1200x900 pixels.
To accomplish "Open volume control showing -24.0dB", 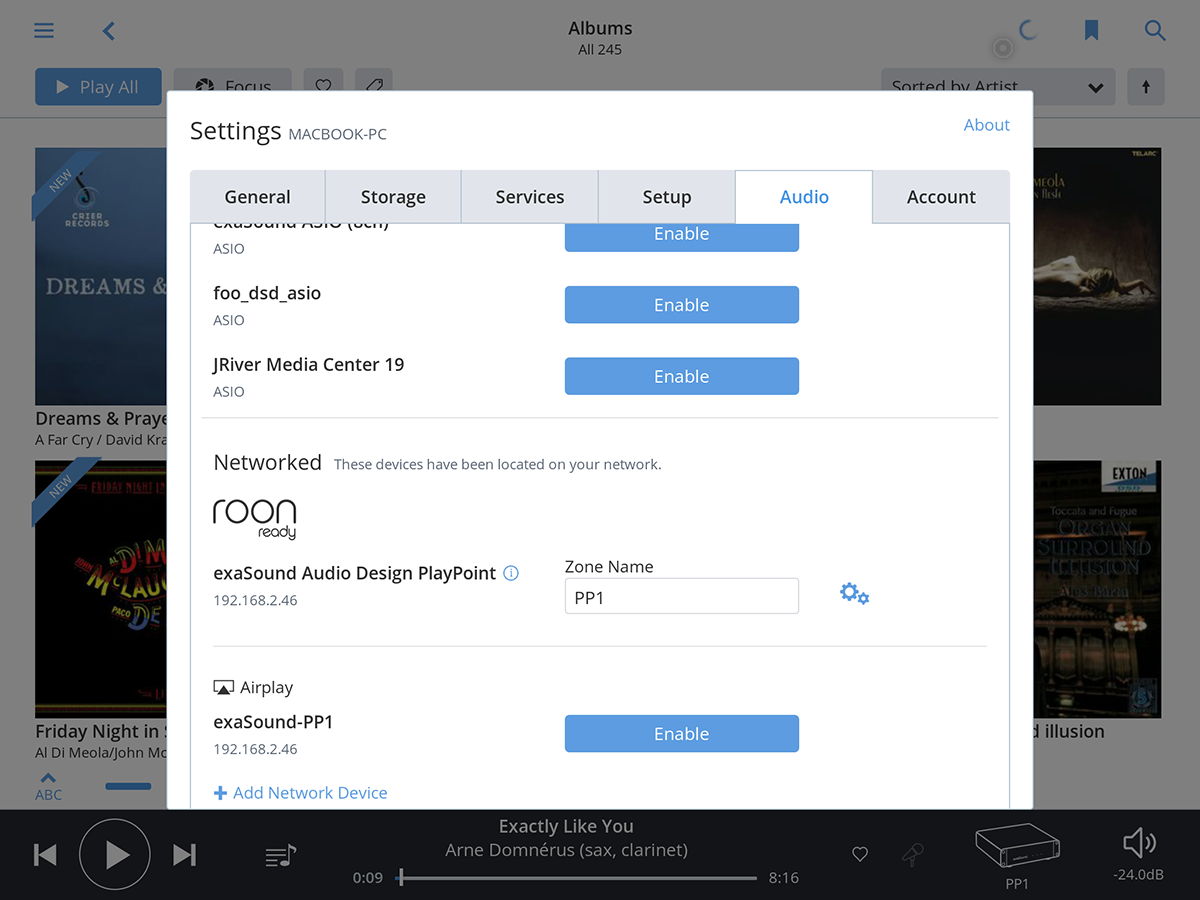I will click(1138, 856).
